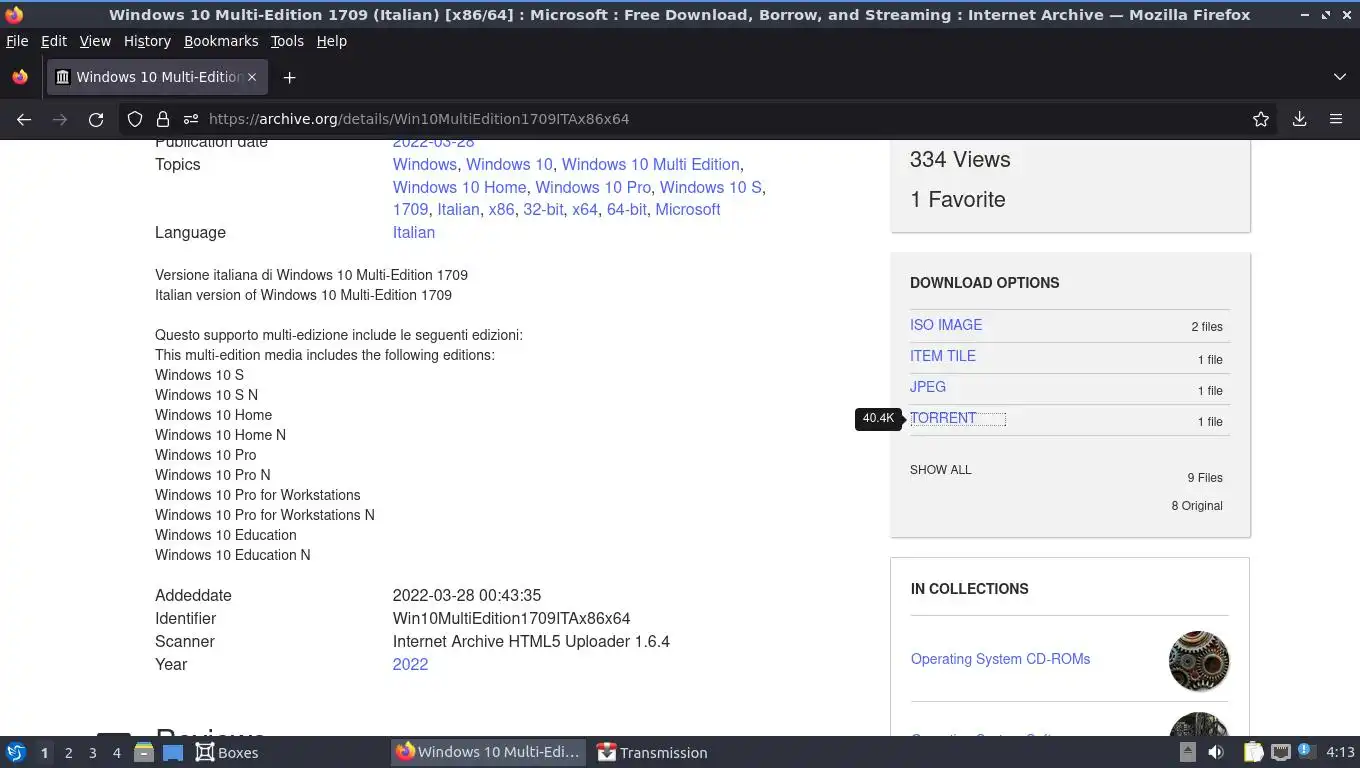Close the Windows 10 Multi-Edition tab
The height and width of the screenshot is (768, 1360).
point(252,77)
